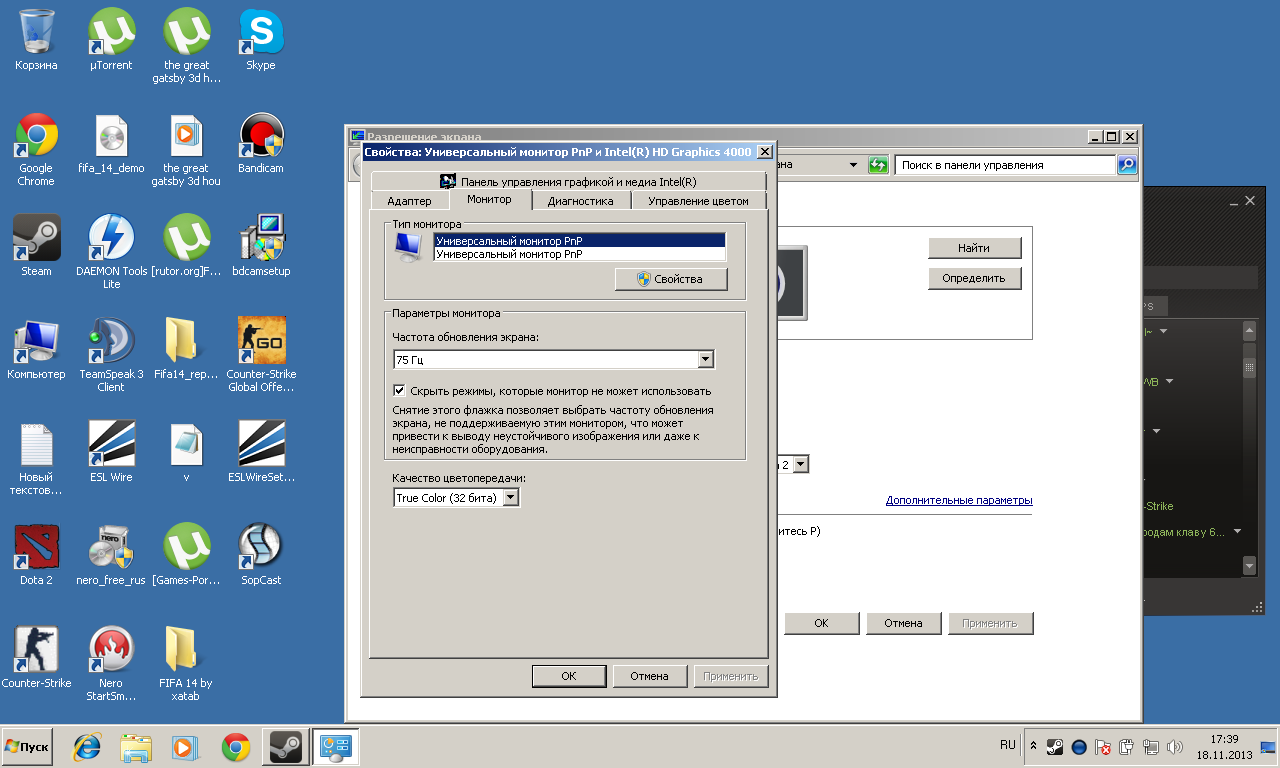Open dropdown next to 'родам клаву 6...' entry
The height and width of the screenshot is (768, 1280).
(x=1237, y=532)
